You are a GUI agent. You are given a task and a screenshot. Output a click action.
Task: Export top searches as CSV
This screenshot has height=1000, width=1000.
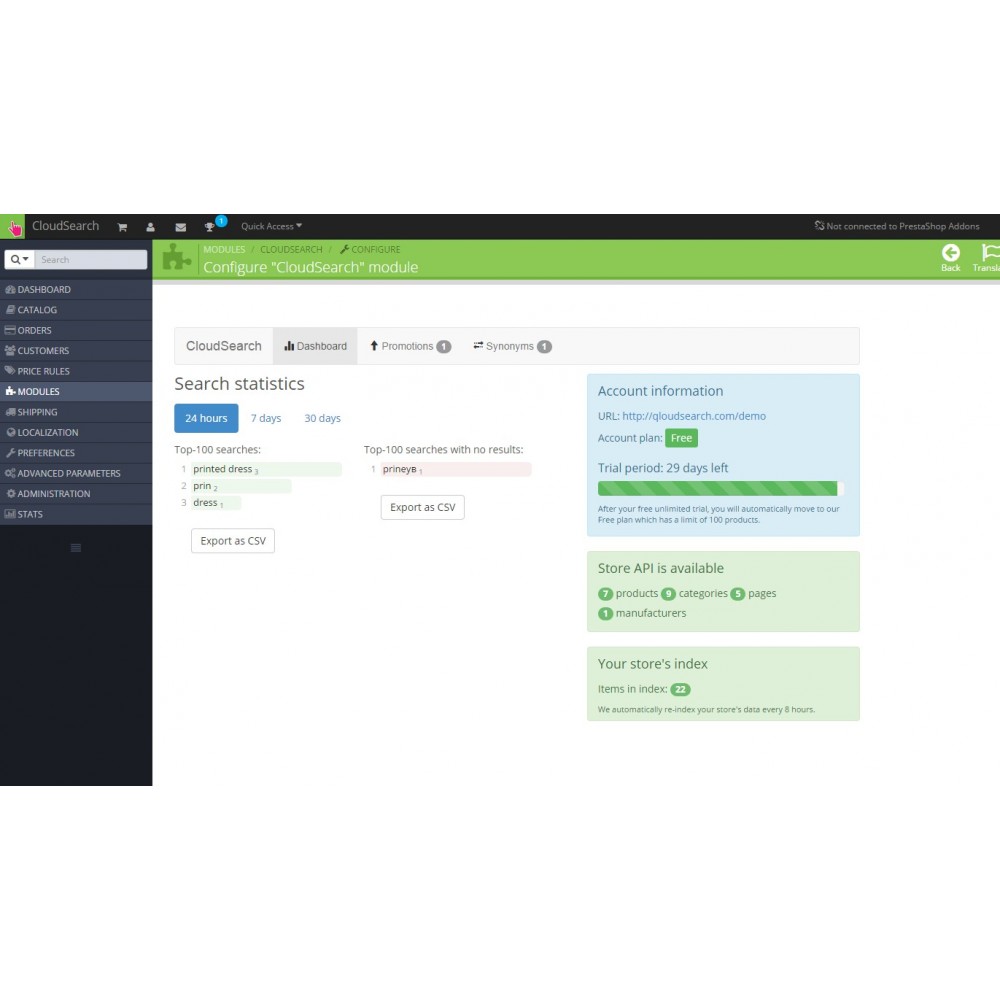pos(233,541)
